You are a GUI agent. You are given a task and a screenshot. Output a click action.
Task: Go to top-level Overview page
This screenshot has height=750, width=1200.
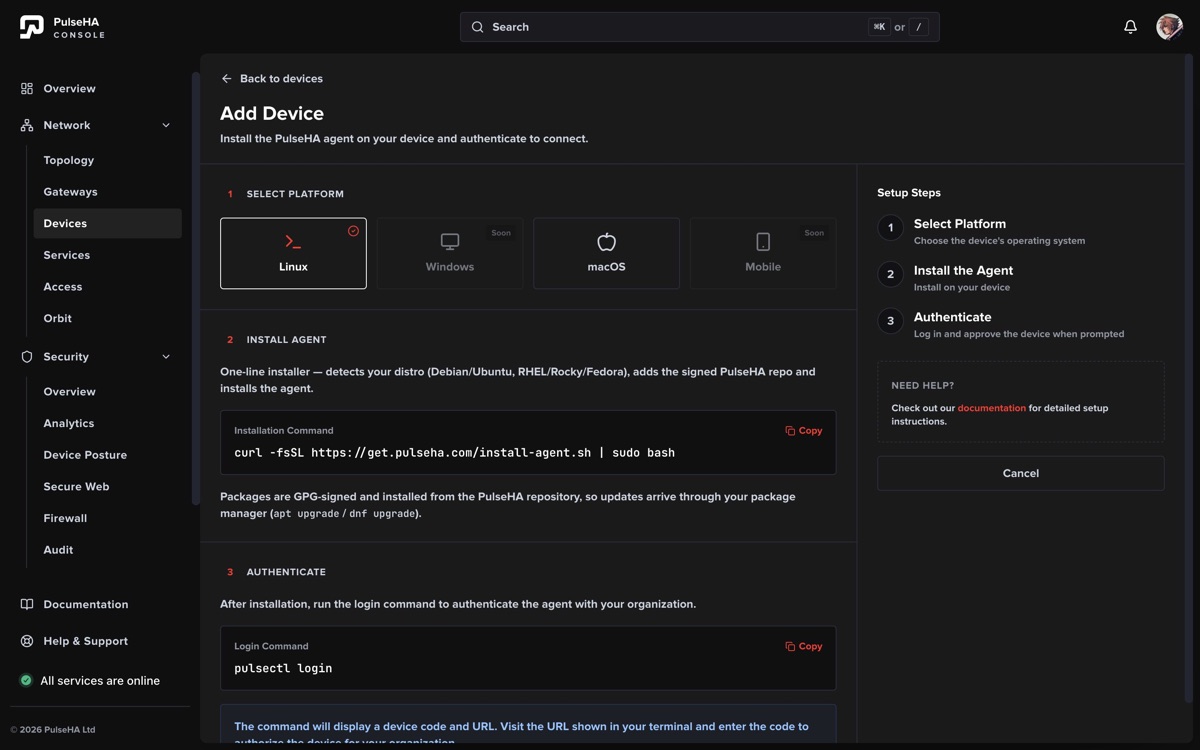tap(96, 89)
